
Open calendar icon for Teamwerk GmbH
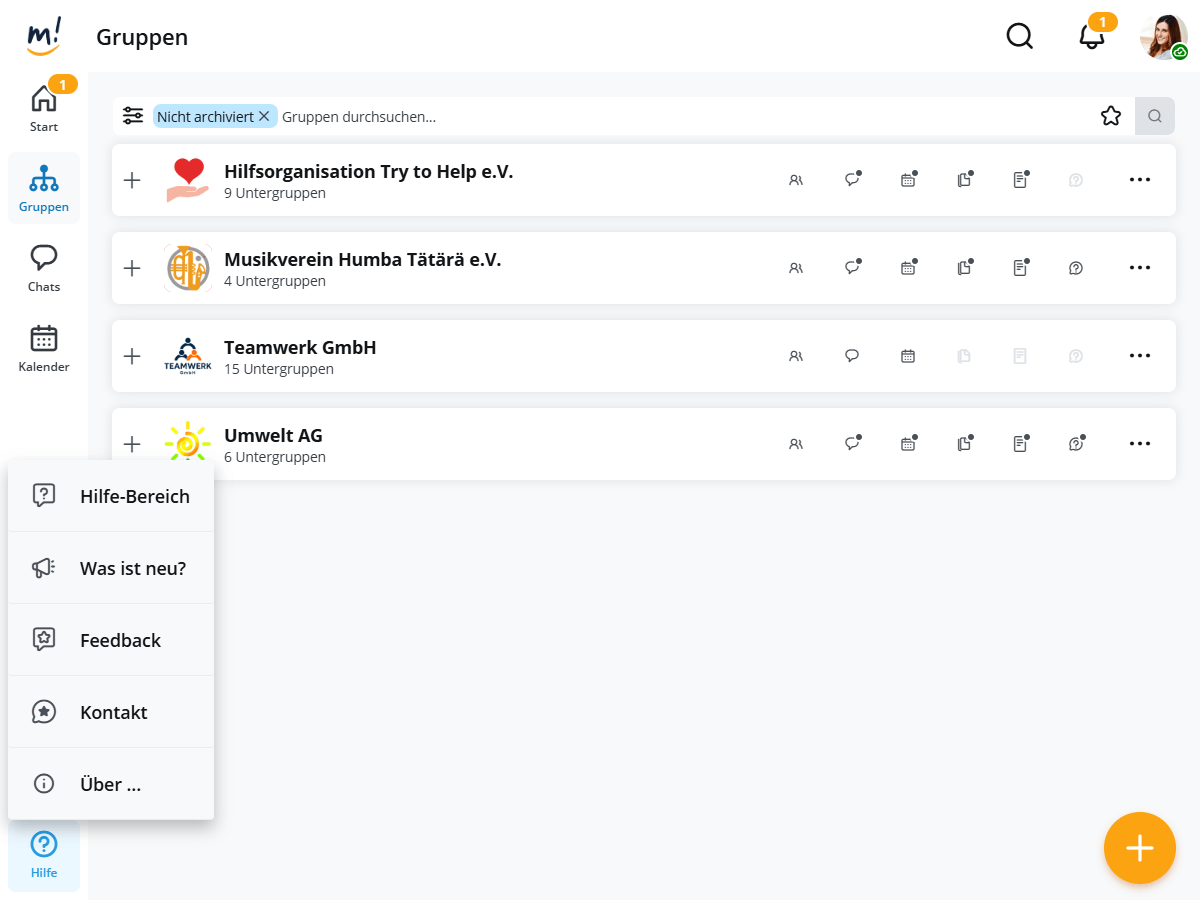[908, 356]
